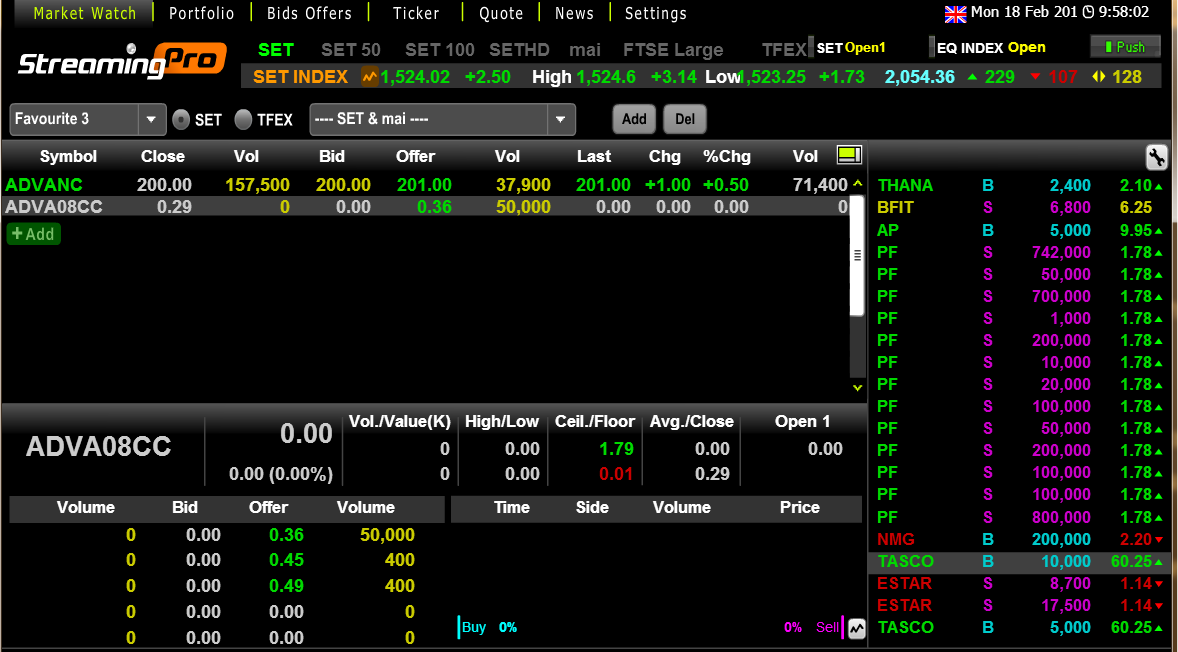Click the Add button next to Del
Image resolution: width=1178 pixels, height=652 pixels.
(x=634, y=119)
